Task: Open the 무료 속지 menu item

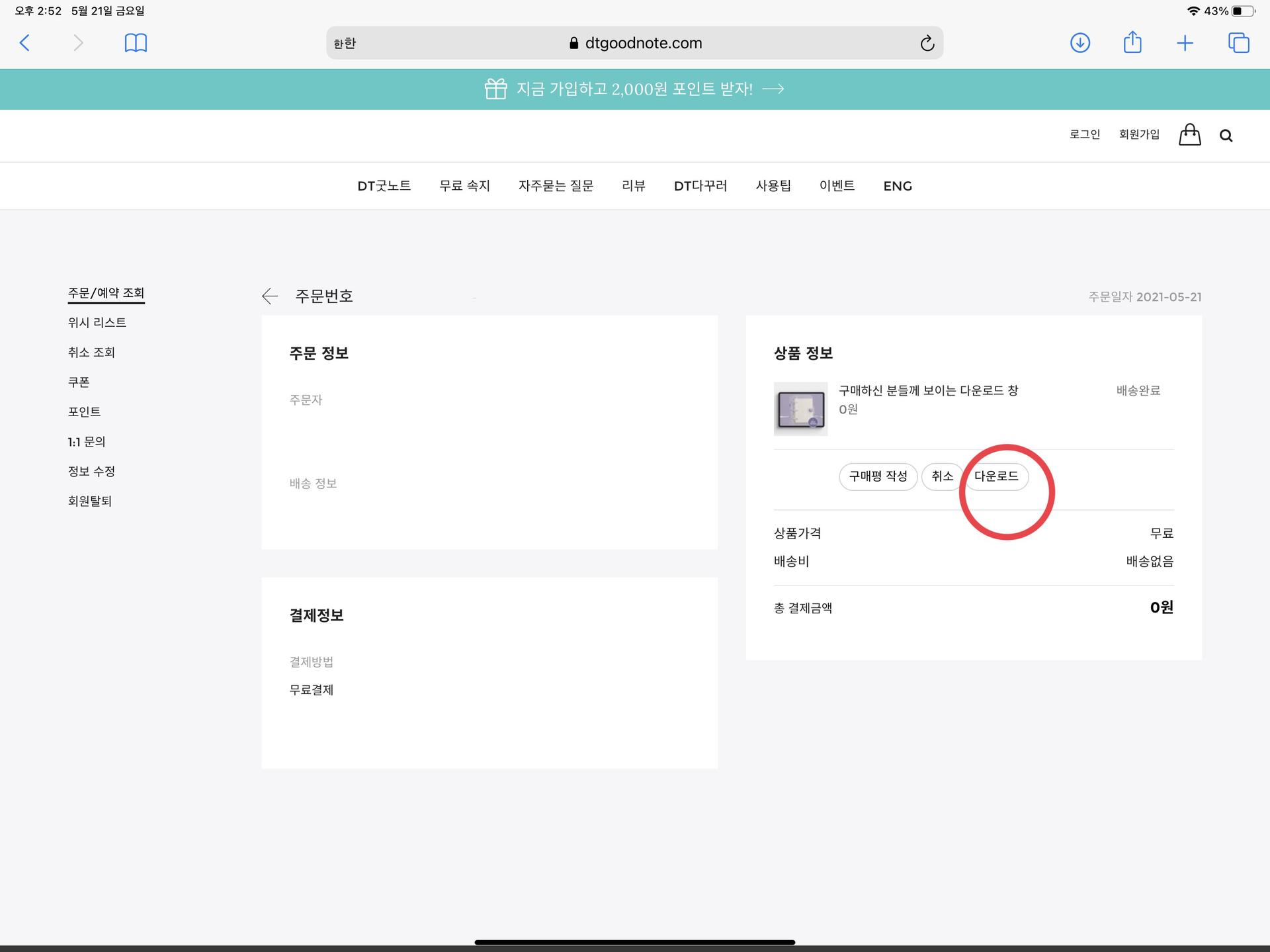Action: click(x=464, y=186)
